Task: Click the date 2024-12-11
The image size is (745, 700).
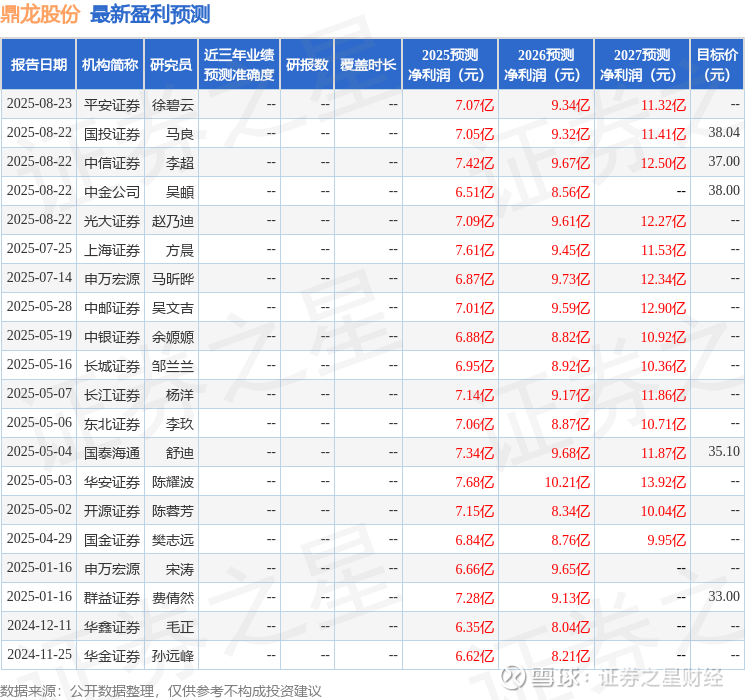Action: click(x=39, y=625)
